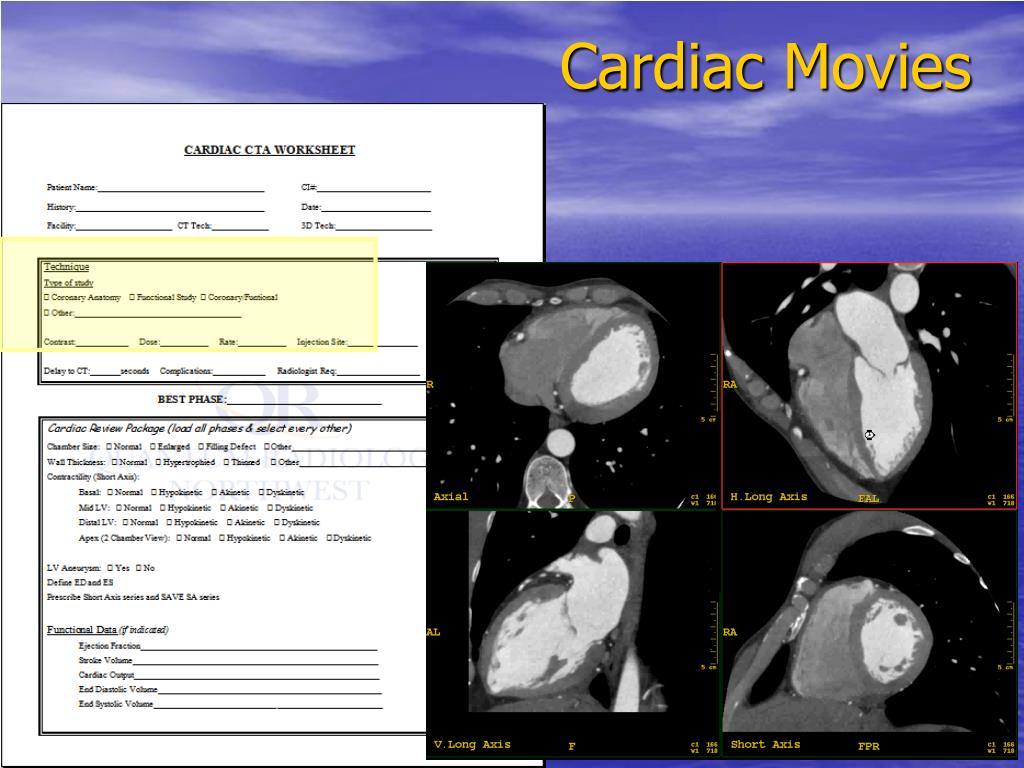
Task: Check Hypokinetic in the Basal row
Action: click(154, 492)
